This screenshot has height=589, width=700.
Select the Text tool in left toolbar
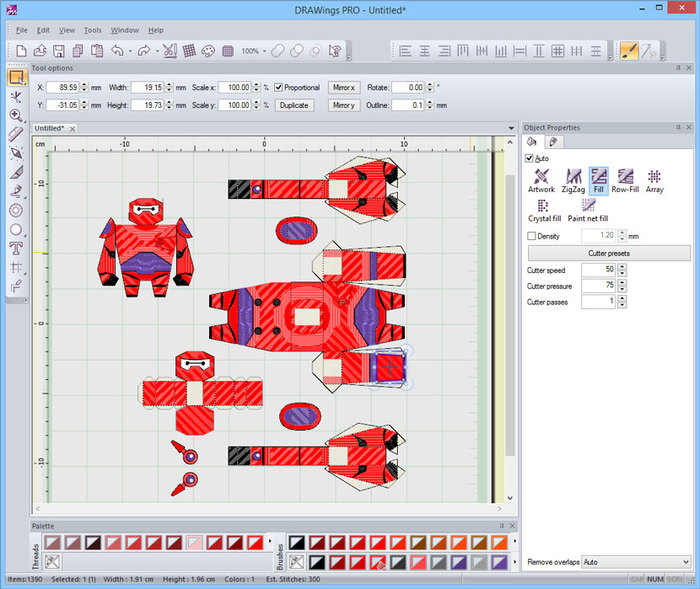click(x=16, y=248)
